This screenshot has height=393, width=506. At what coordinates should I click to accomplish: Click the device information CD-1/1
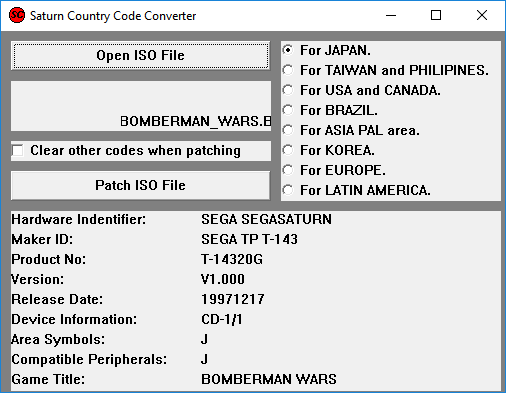pyautogui.click(x=222, y=319)
